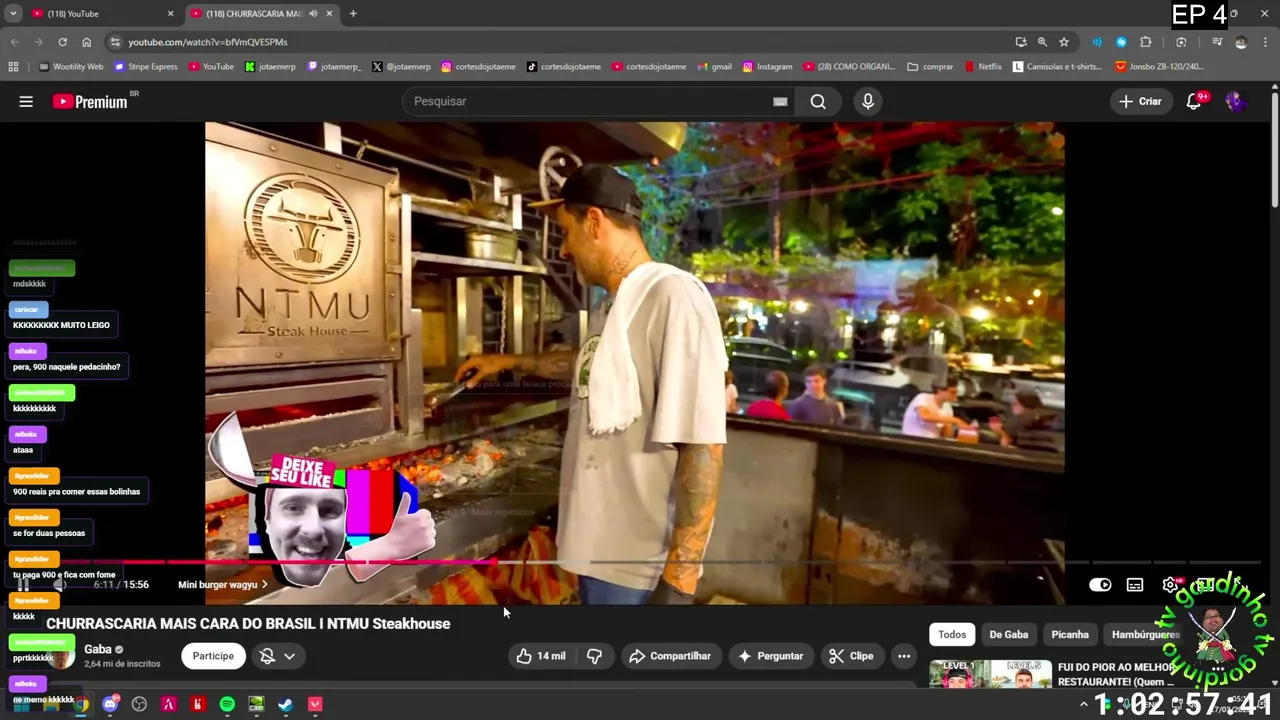
Task: Open the site information icon in address bar
Action: click(115, 42)
